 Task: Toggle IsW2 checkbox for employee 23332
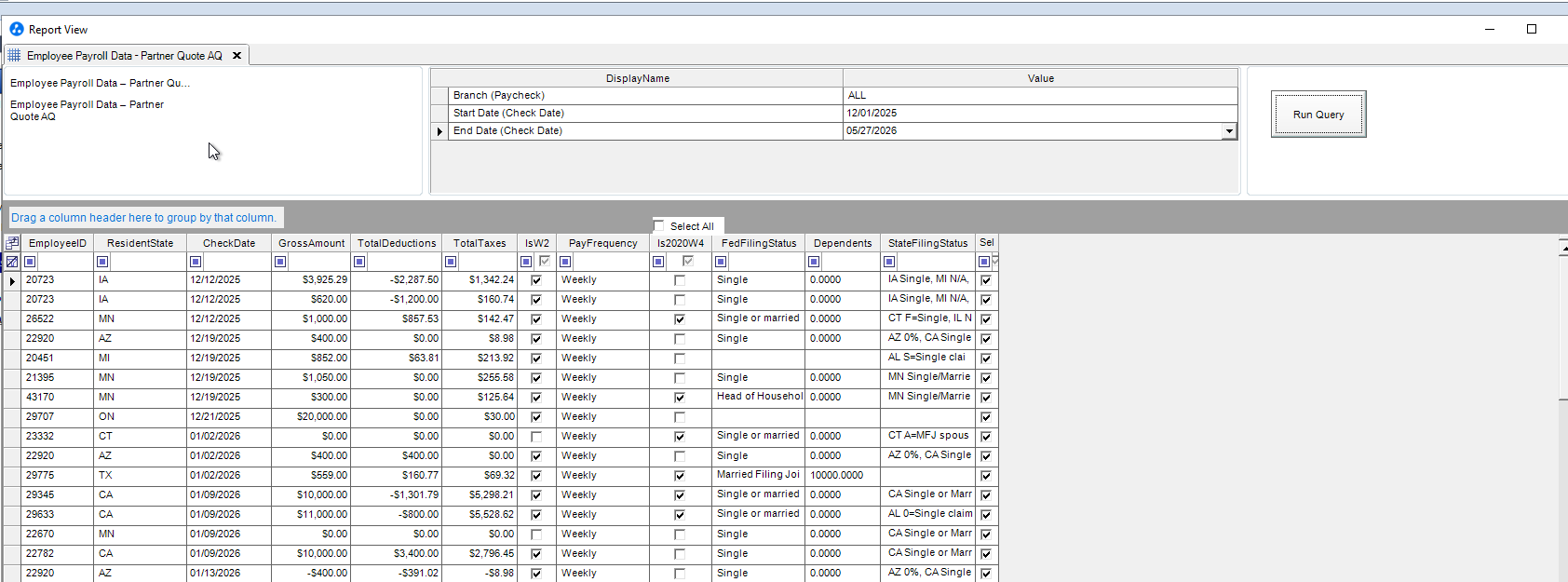pos(536,437)
